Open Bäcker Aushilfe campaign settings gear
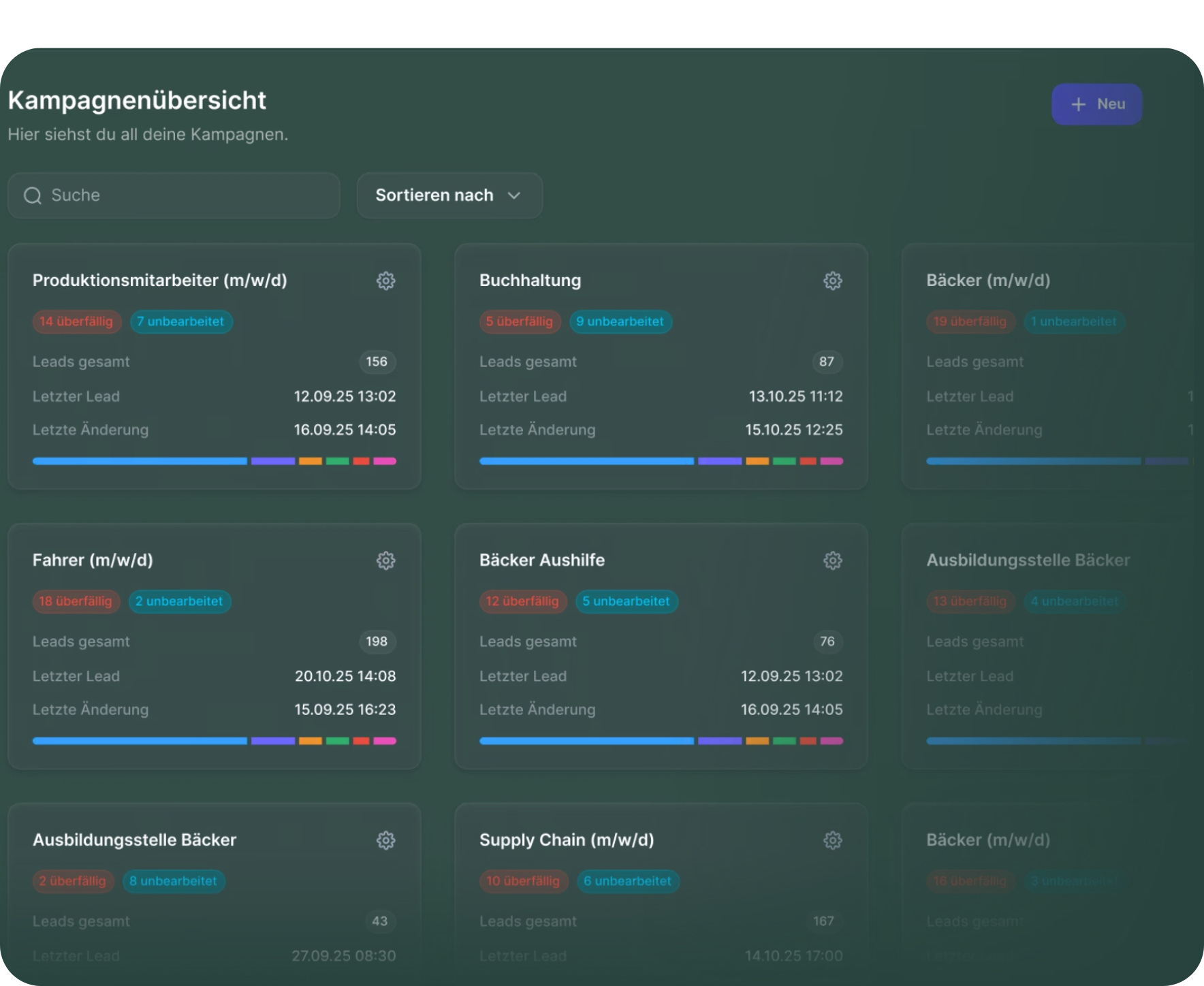Image resolution: width=1204 pixels, height=986 pixels. 832,560
